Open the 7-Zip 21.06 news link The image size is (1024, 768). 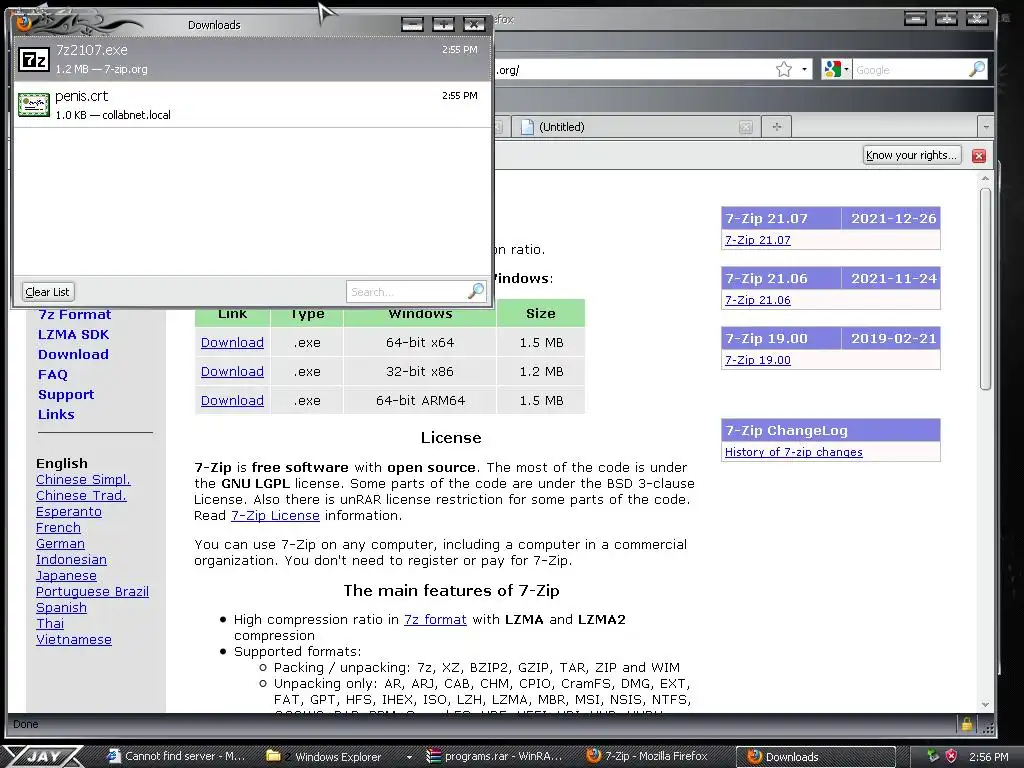(x=758, y=300)
